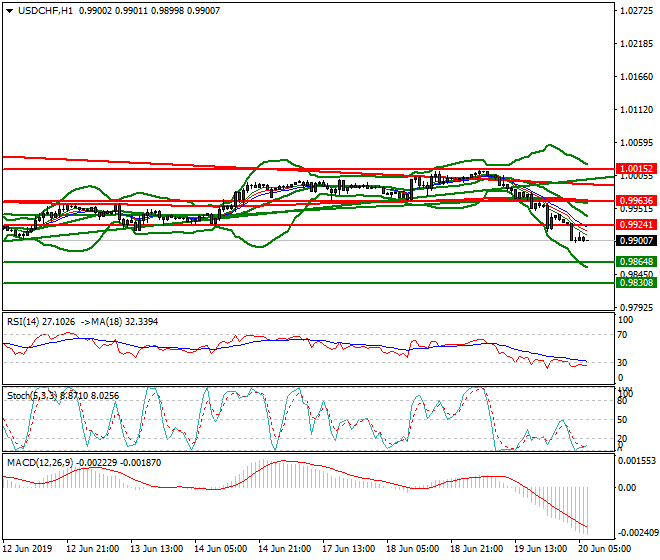This screenshot has width=660, height=560.
Task: Click the green 0.98308 support level label
Action: tap(636, 283)
